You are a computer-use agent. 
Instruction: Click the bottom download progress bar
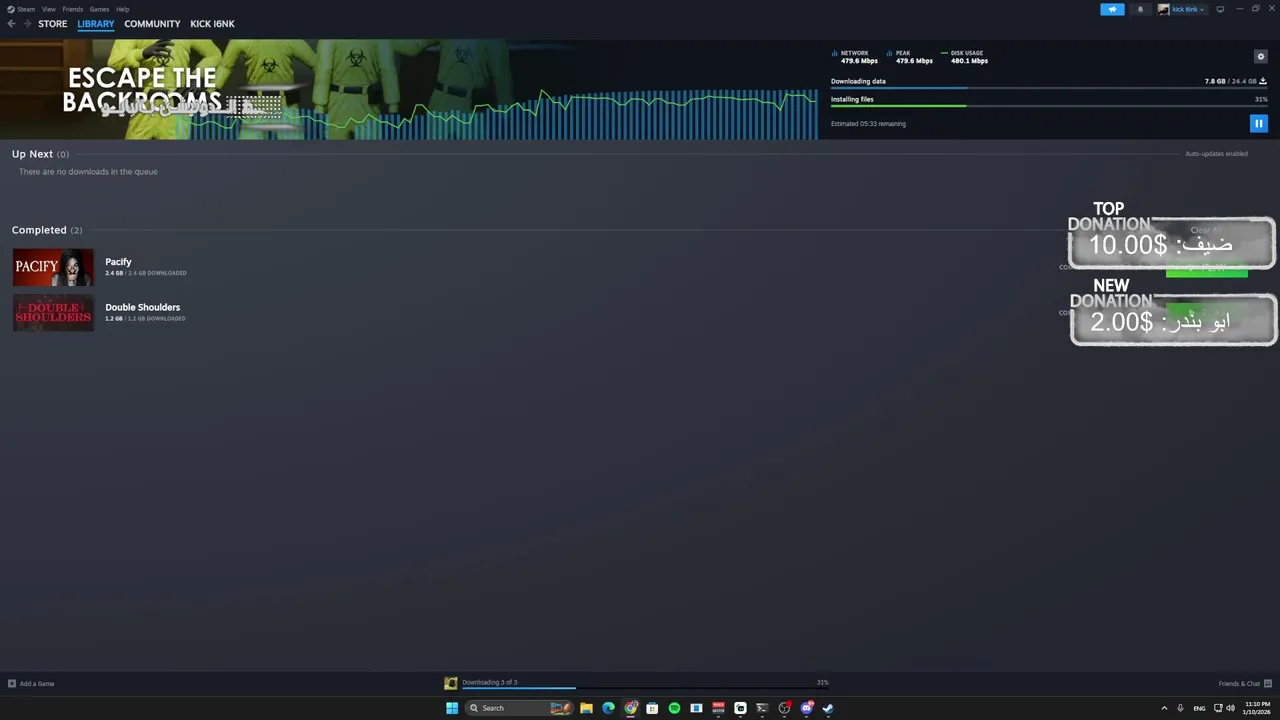click(645, 688)
